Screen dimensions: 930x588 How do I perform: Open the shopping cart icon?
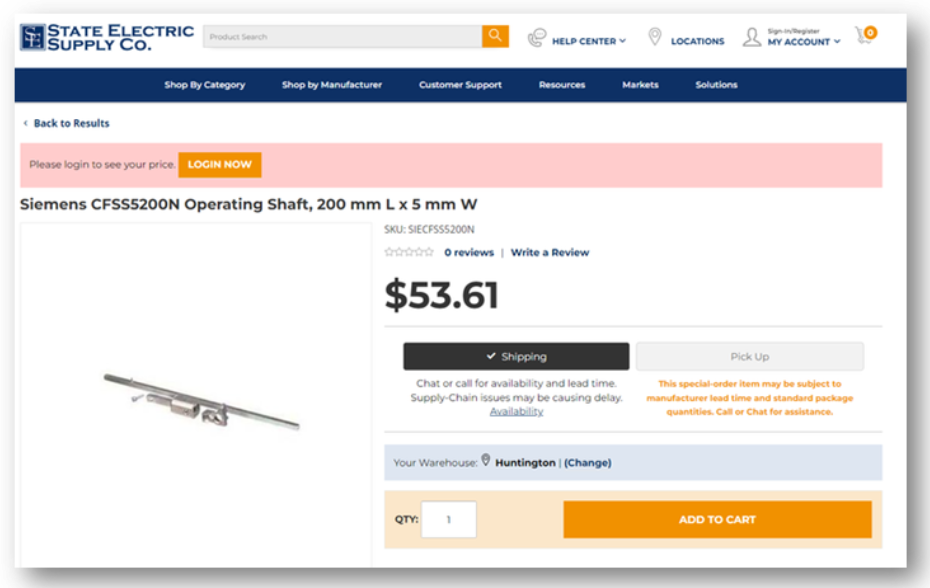click(x=865, y=37)
